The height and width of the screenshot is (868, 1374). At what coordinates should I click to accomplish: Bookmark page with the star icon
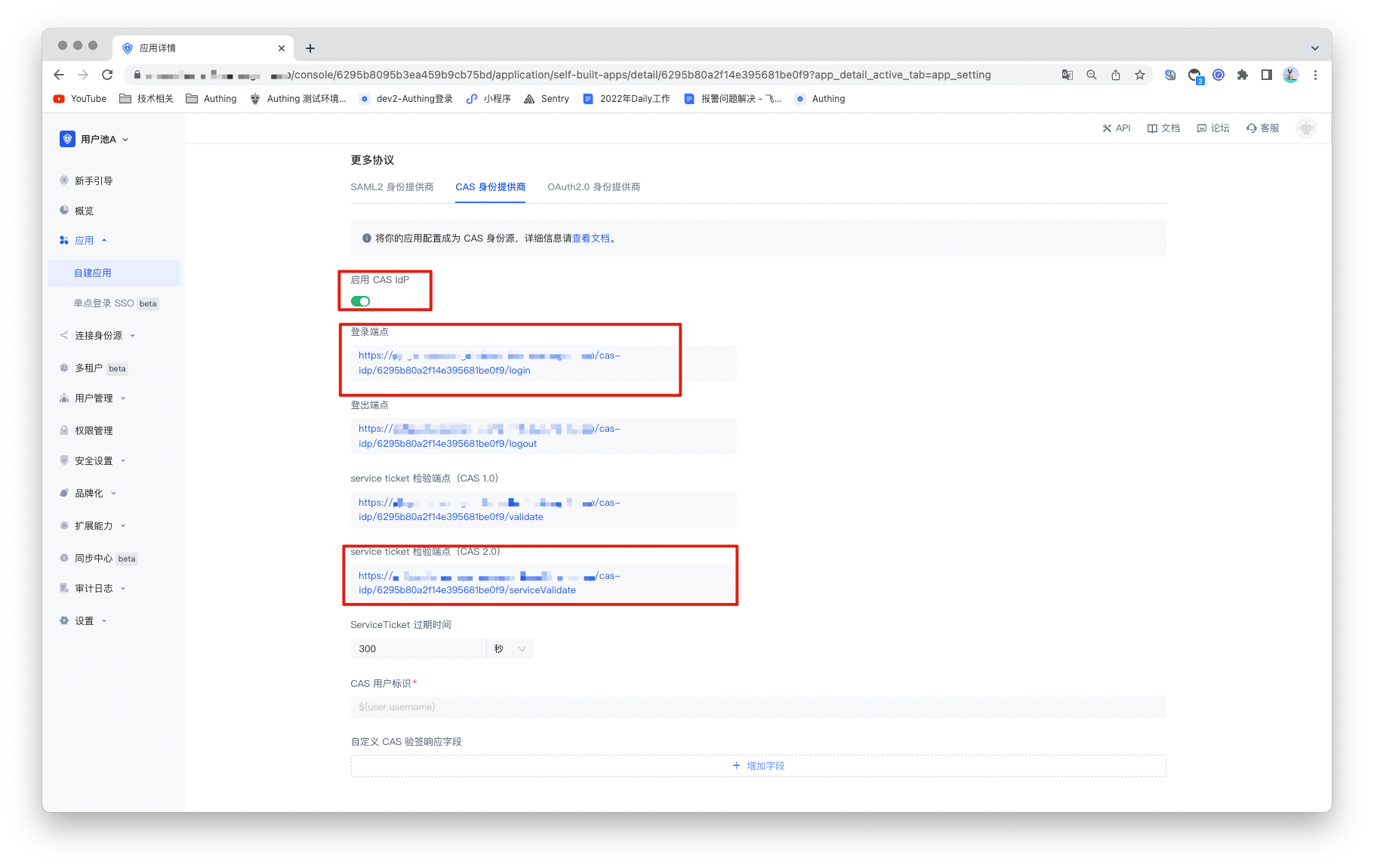coord(1140,75)
